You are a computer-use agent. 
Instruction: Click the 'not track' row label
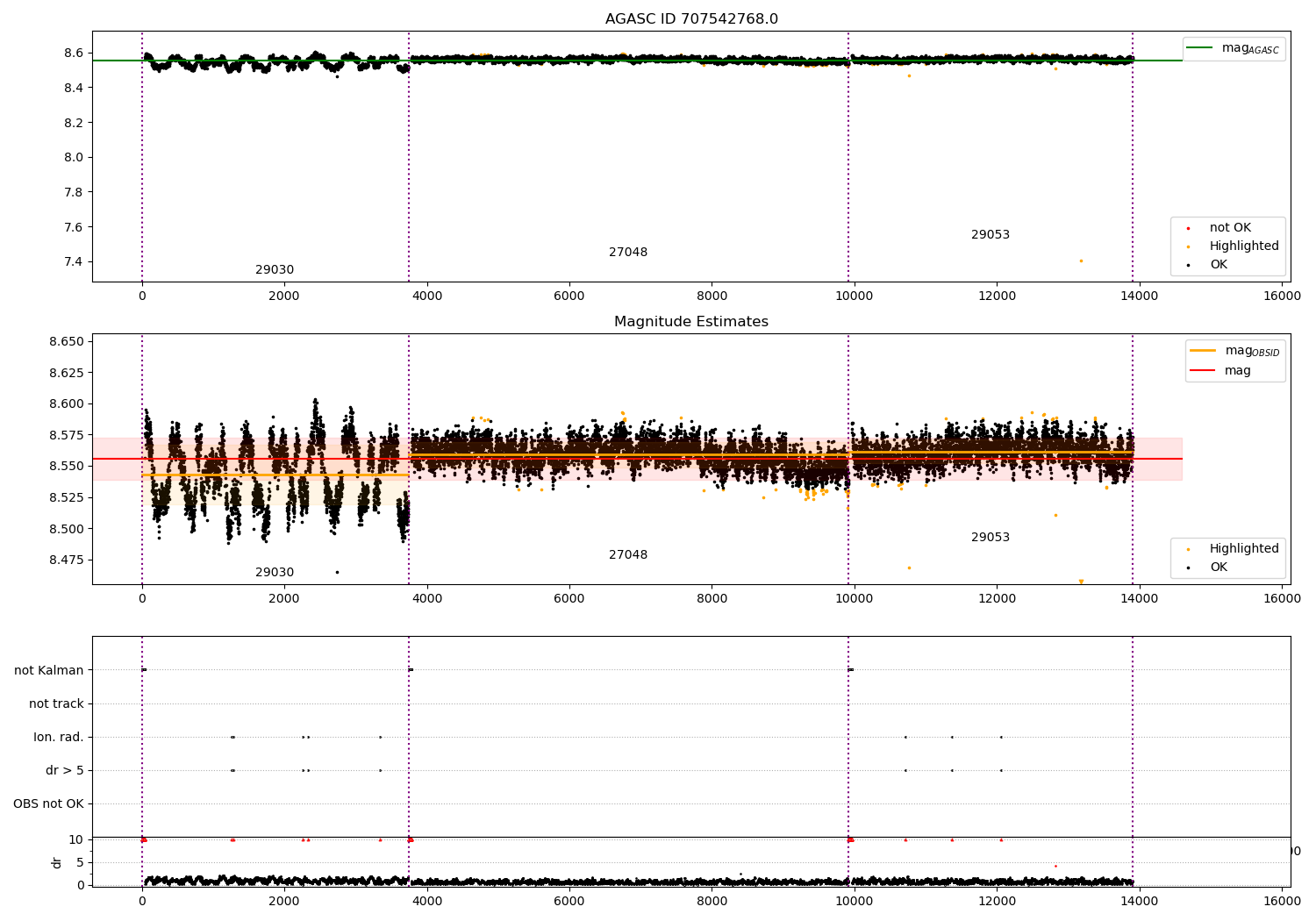56,704
